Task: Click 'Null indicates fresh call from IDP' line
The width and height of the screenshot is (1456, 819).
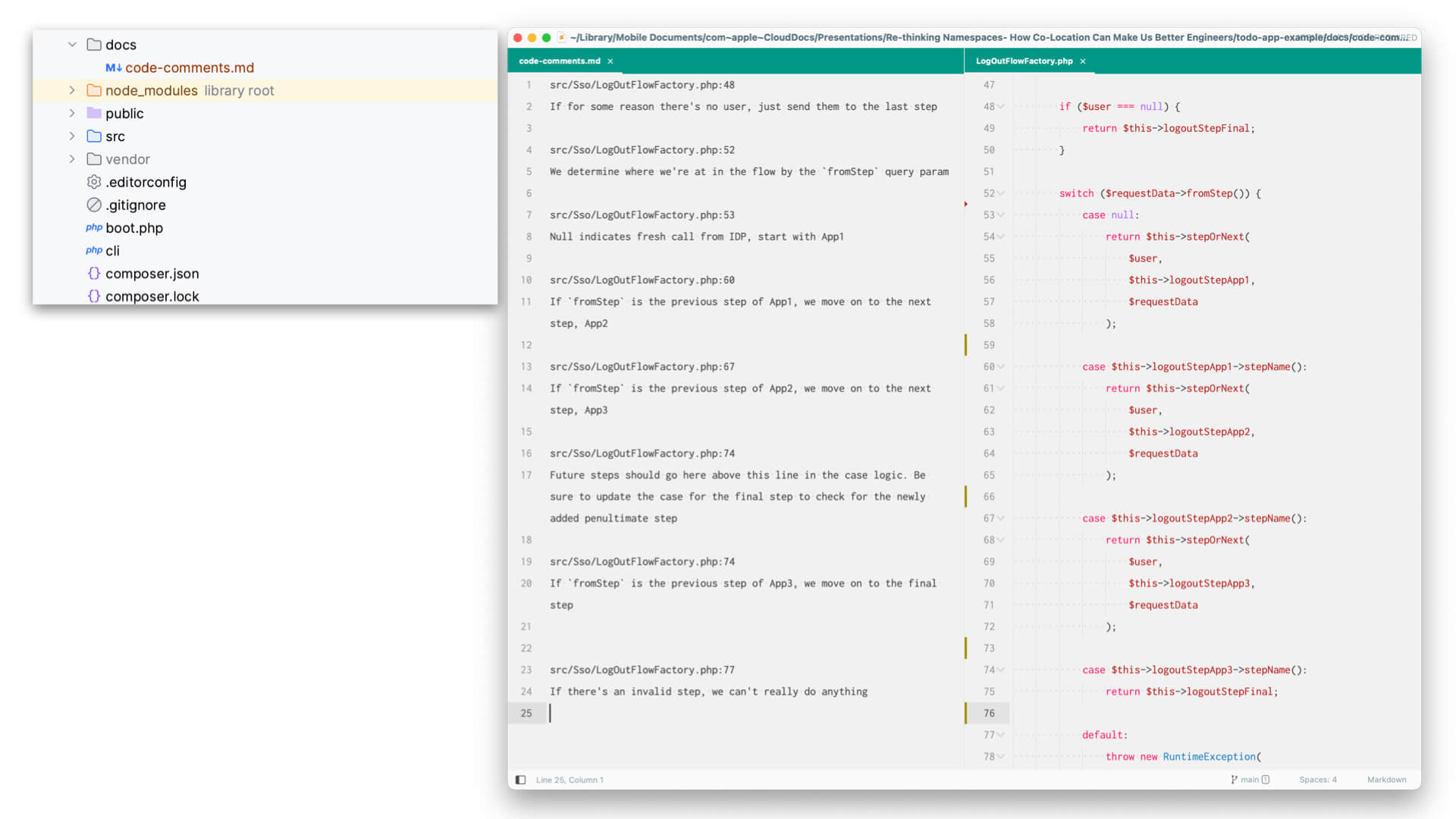Action: tap(697, 237)
